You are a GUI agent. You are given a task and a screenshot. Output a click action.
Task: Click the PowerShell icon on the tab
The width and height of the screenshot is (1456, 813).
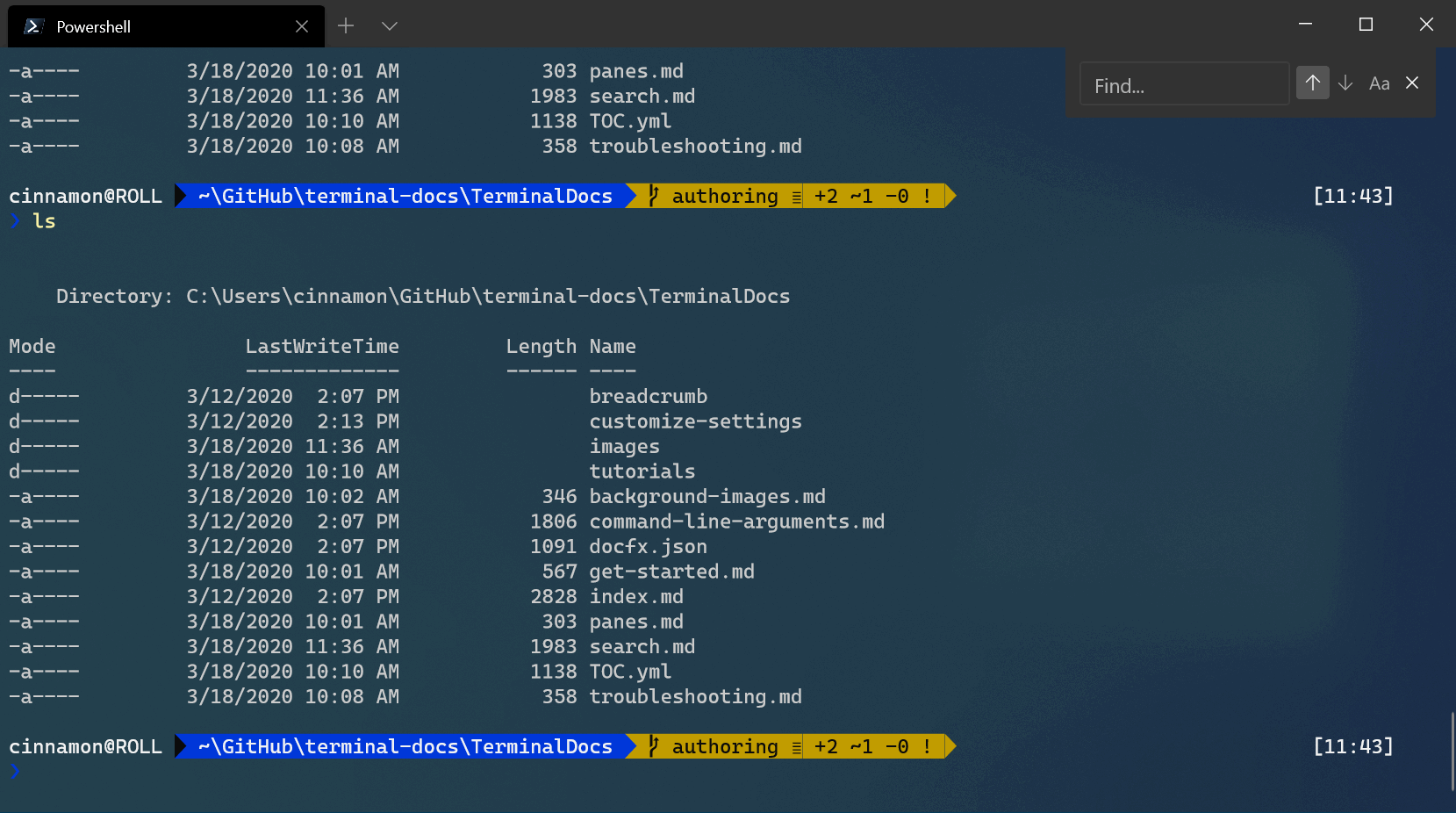[x=33, y=25]
